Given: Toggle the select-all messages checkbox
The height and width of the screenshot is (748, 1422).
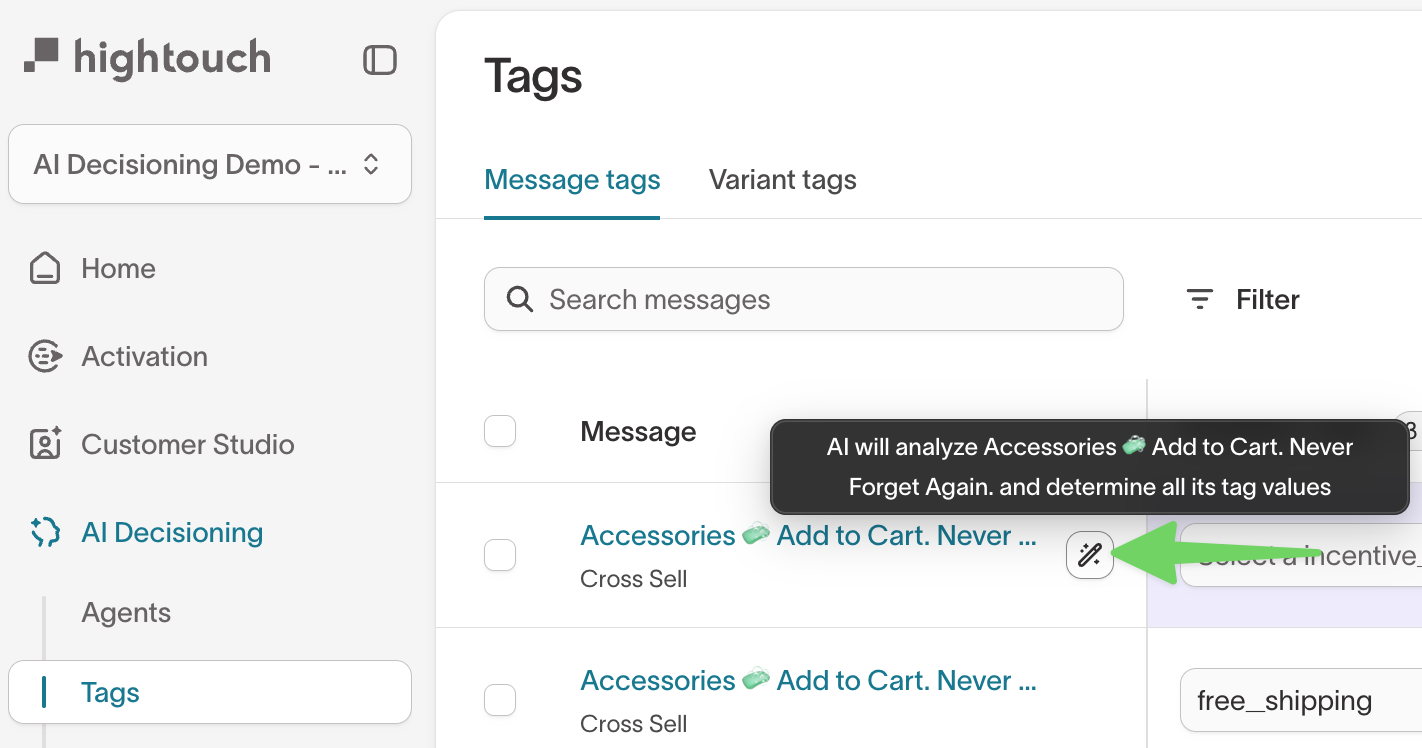Looking at the screenshot, I should pos(500,431).
